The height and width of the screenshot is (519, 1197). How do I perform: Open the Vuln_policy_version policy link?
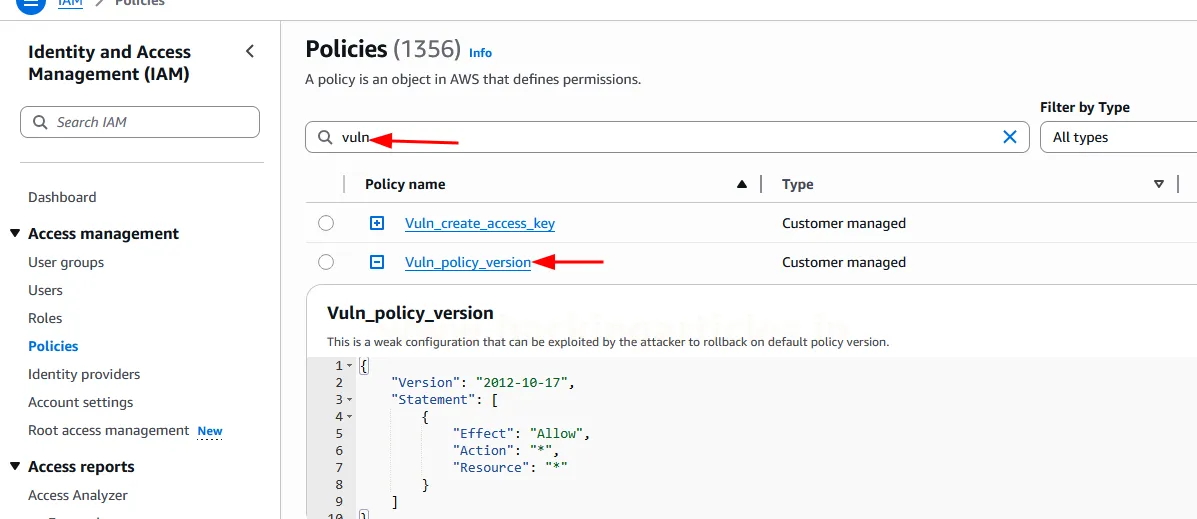click(x=467, y=262)
